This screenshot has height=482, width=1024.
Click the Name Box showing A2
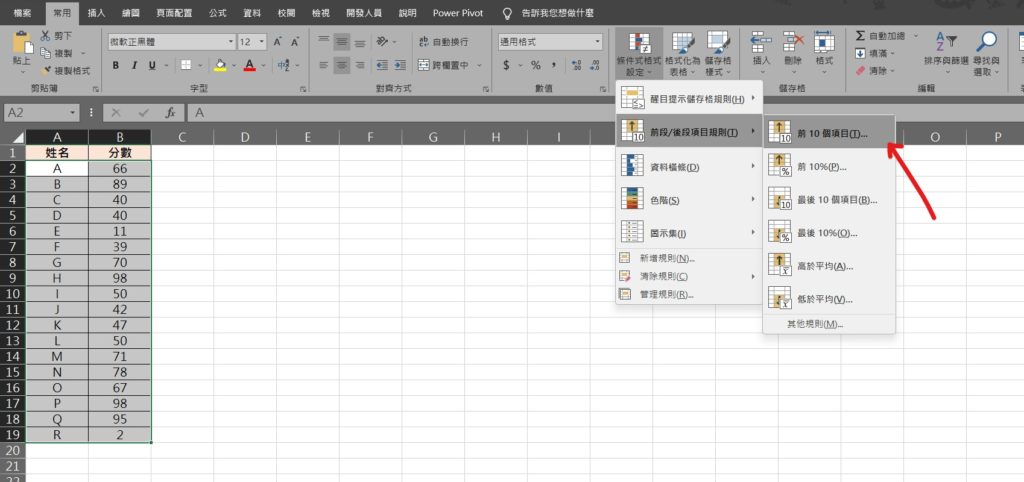point(41,112)
